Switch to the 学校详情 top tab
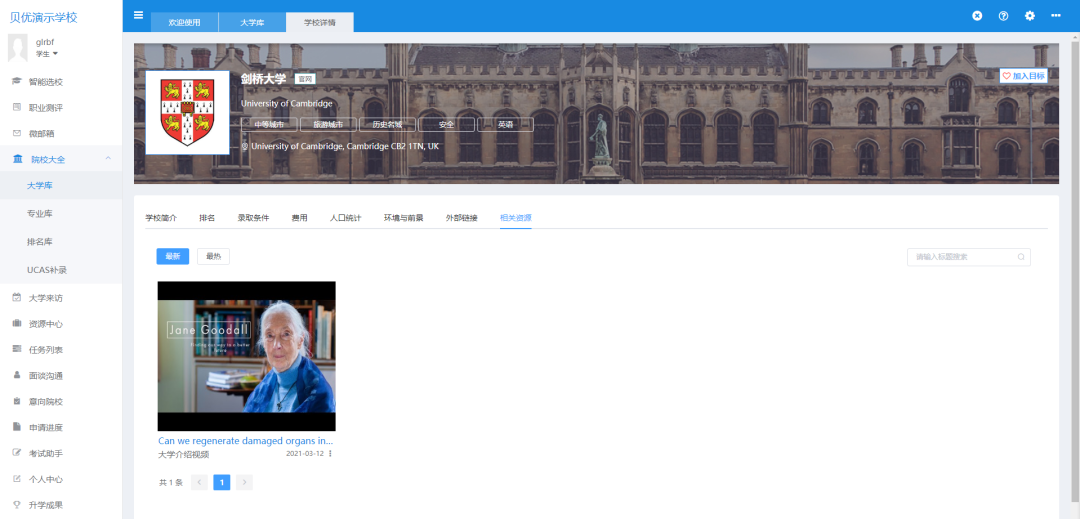The height and width of the screenshot is (519, 1080). 320,22
